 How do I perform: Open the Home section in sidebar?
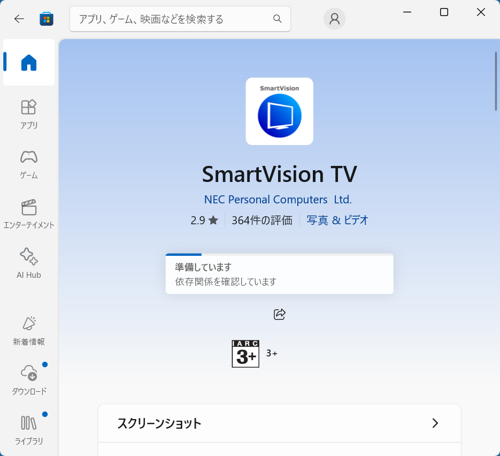(x=29, y=62)
